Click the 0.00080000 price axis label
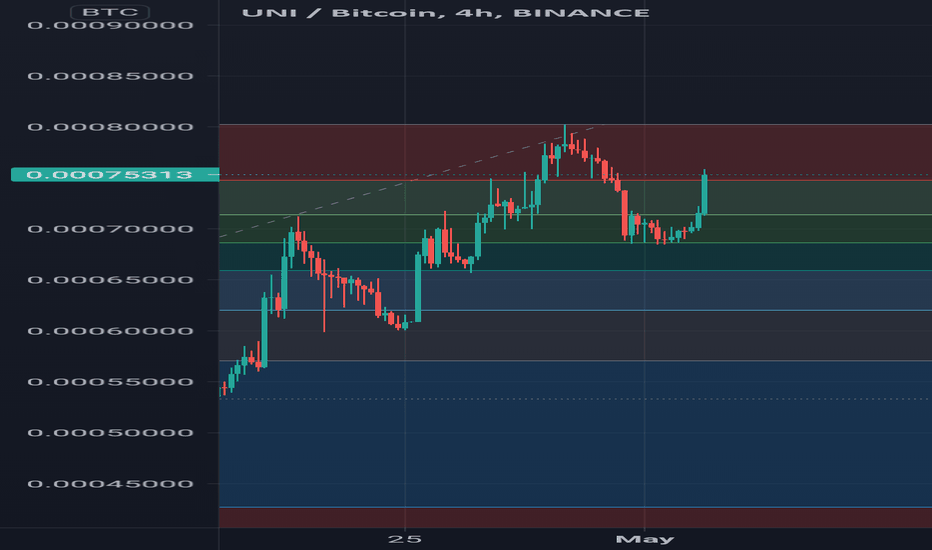Screen dimensions: 932x550 (111, 127)
